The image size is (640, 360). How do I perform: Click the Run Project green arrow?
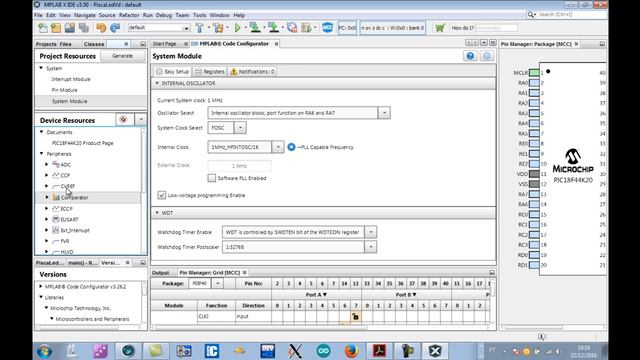coord(238,28)
